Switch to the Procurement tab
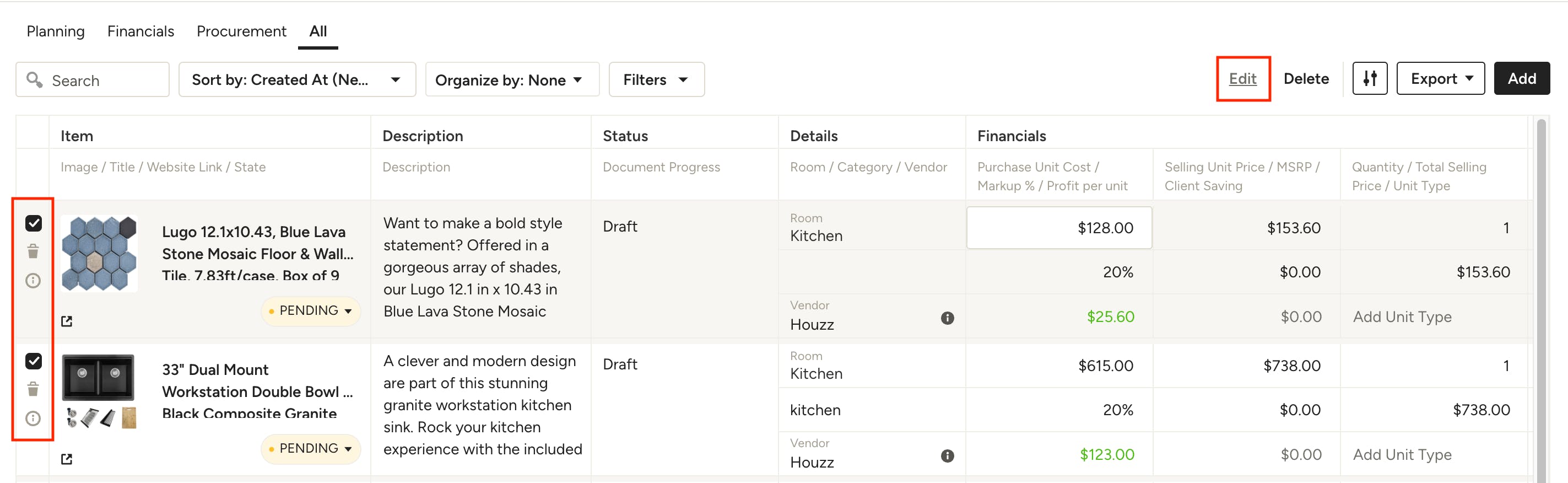This screenshot has height=483, width=1568. point(241,31)
